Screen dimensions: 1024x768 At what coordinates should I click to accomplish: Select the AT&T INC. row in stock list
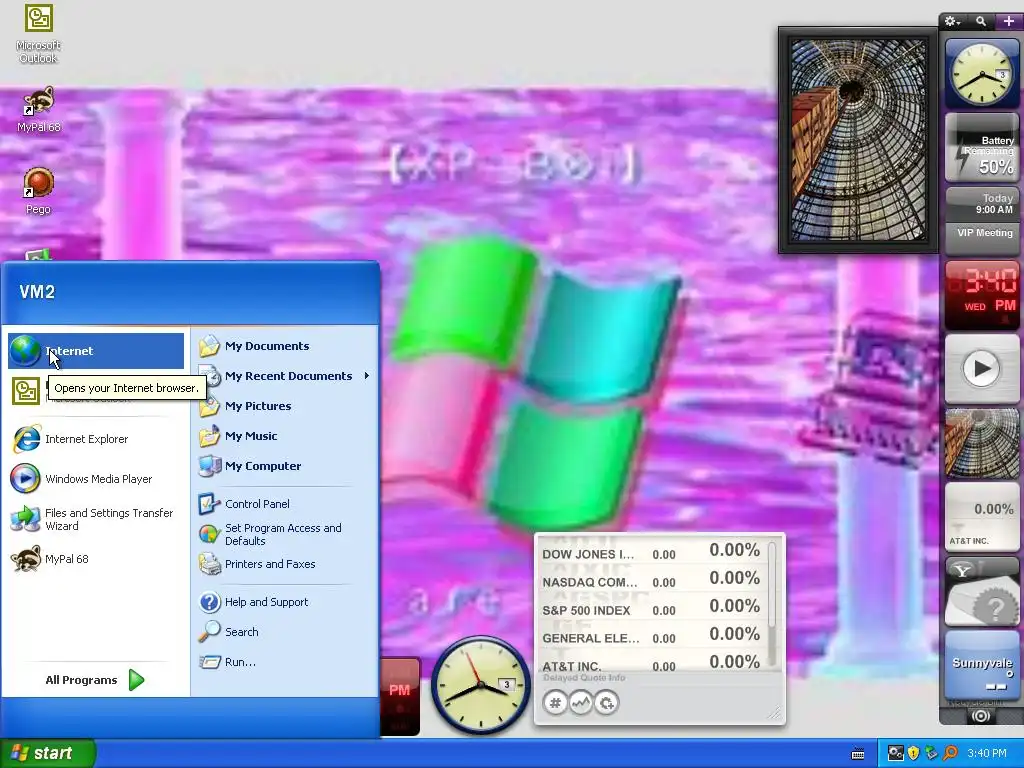[x=651, y=664]
